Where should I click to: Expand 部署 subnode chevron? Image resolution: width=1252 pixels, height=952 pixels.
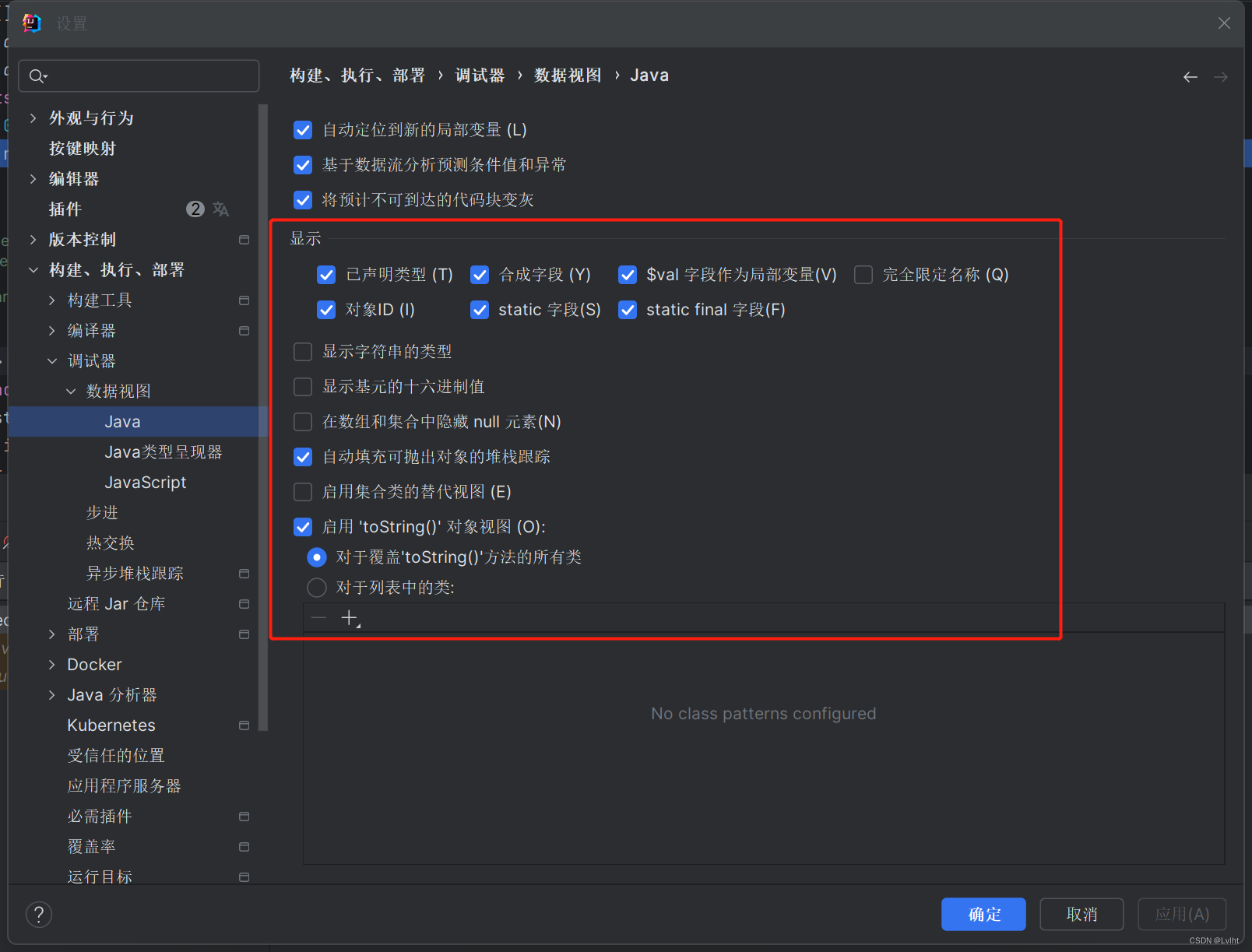point(51,634)
